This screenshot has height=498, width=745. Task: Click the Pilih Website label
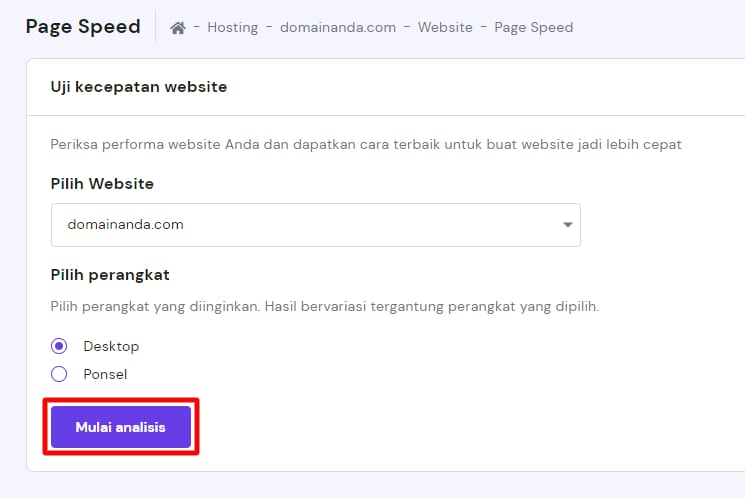tap(102, 184)
